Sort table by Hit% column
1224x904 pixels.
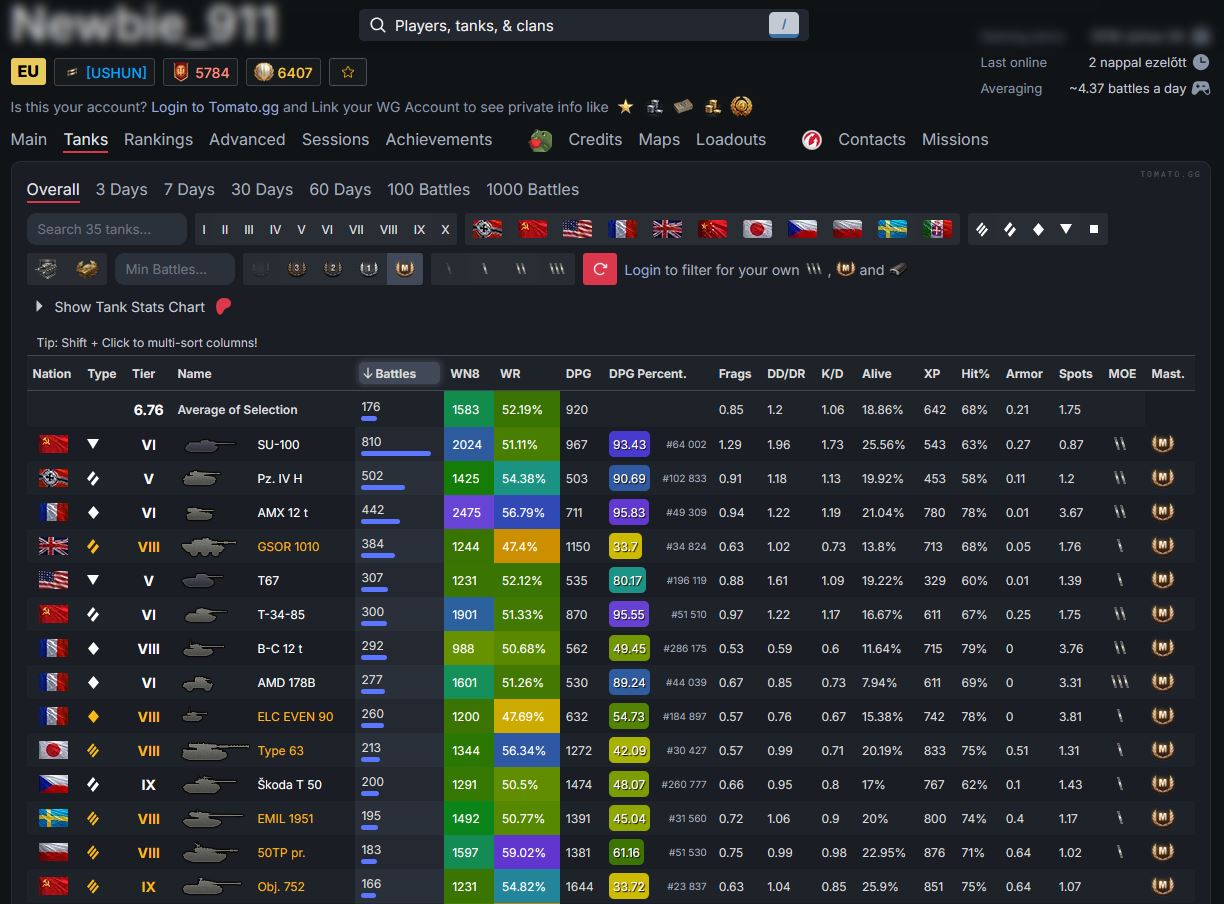pyautogui.click(x=975, y=374)
